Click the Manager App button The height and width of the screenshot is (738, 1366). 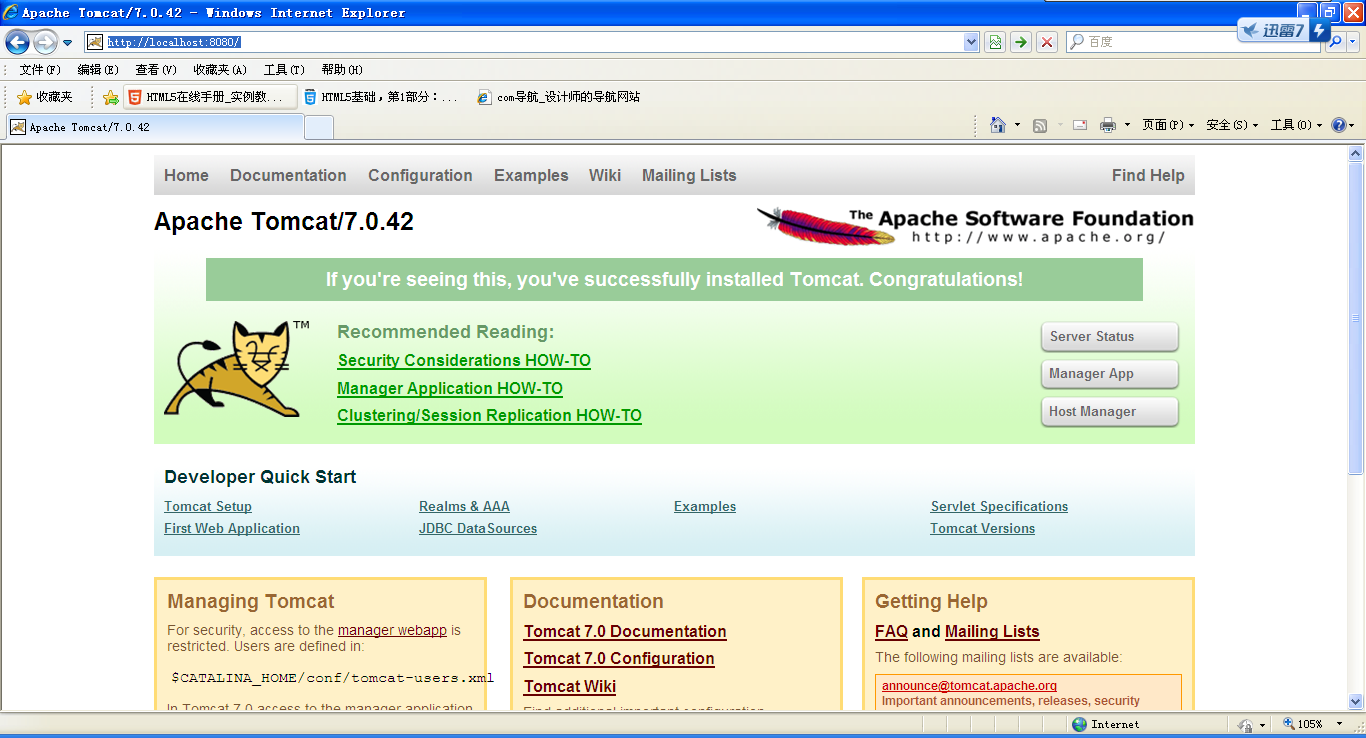pyautogui.click(x=1110, y=374)
